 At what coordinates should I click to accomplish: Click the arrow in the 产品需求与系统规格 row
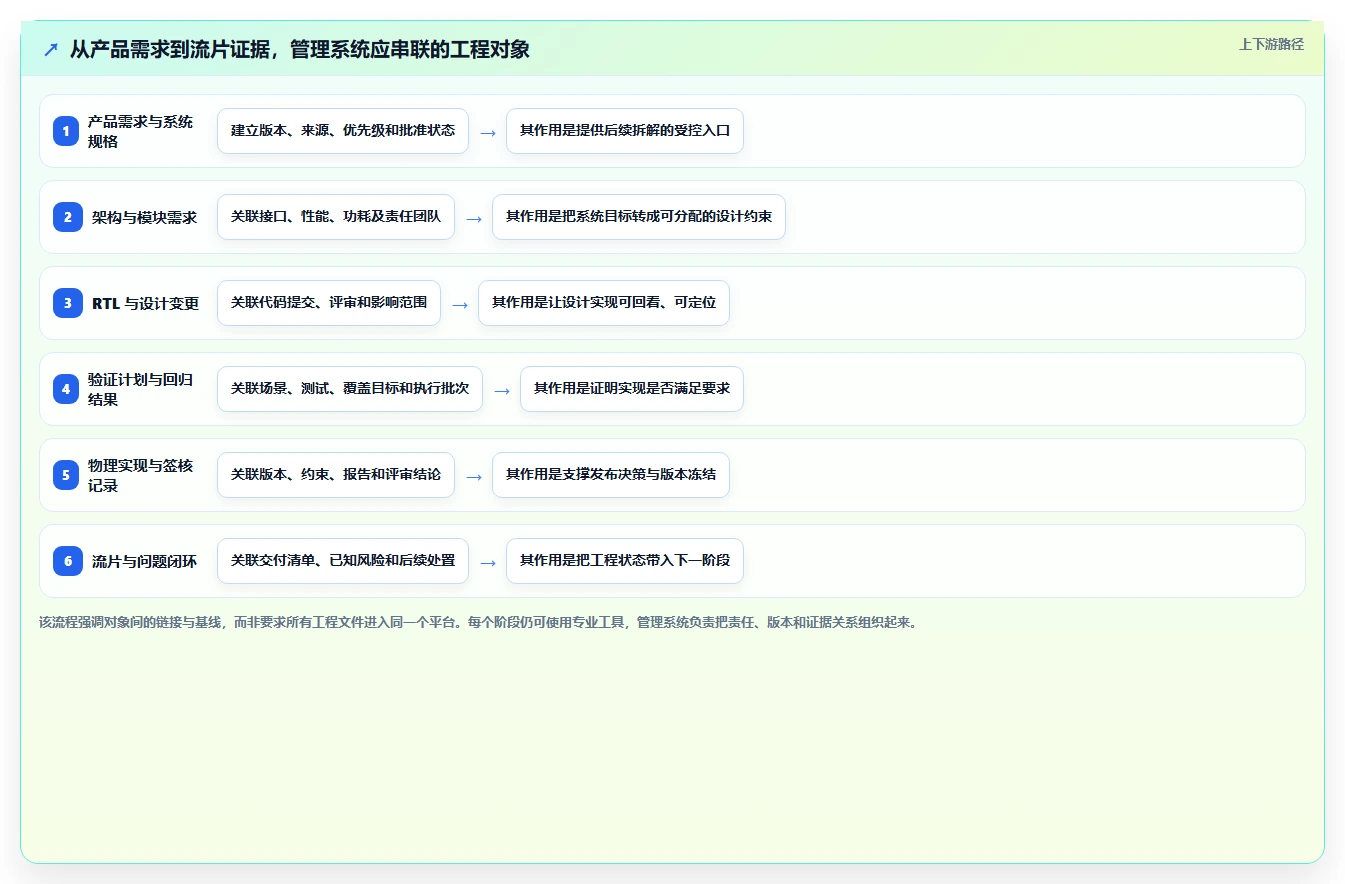tap(488, 132)
